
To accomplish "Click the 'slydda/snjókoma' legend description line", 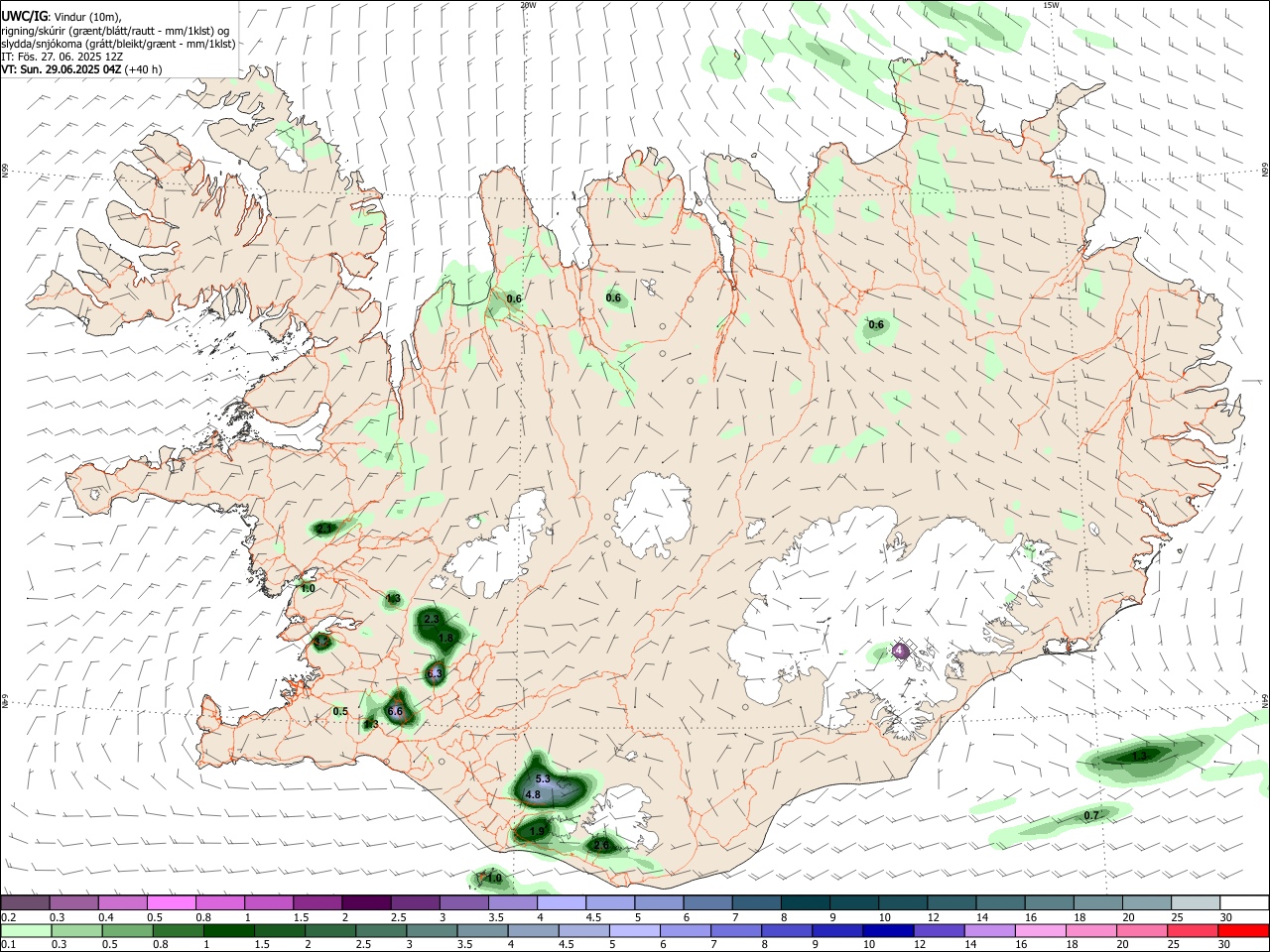I will 118,44.
